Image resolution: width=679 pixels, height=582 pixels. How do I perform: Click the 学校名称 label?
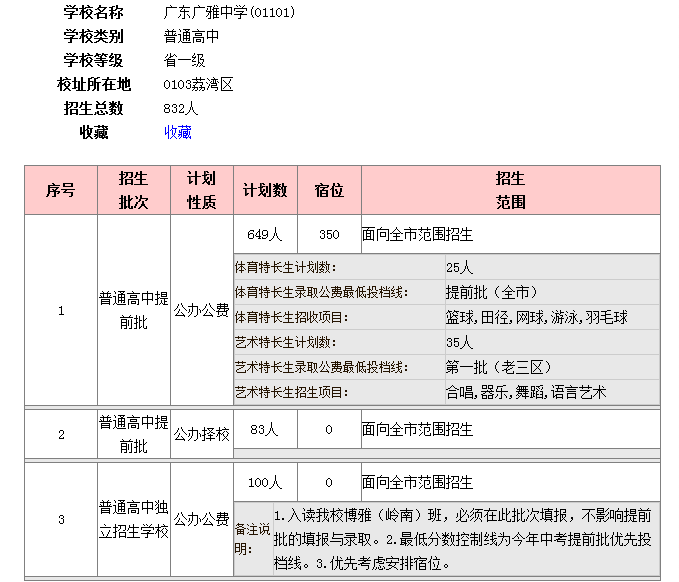[94, 12]
